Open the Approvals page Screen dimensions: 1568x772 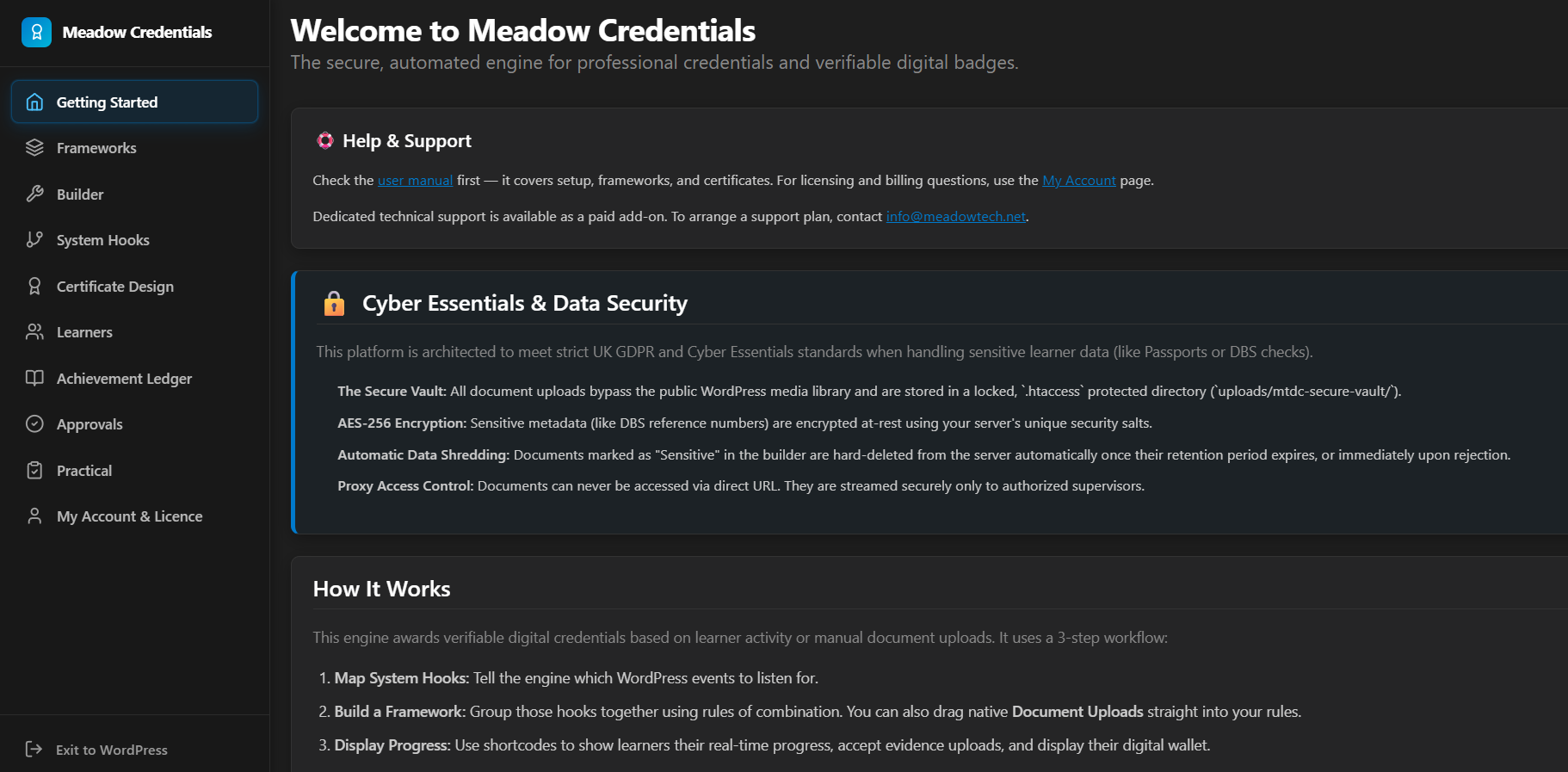[x=134, y=424]
